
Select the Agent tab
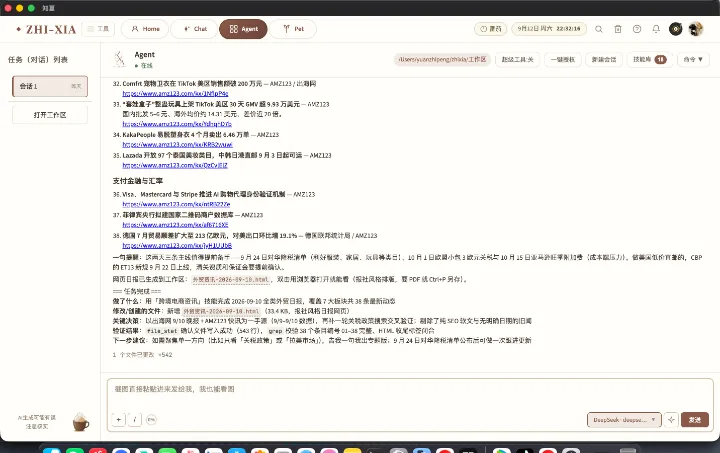(x=243, y=29)
